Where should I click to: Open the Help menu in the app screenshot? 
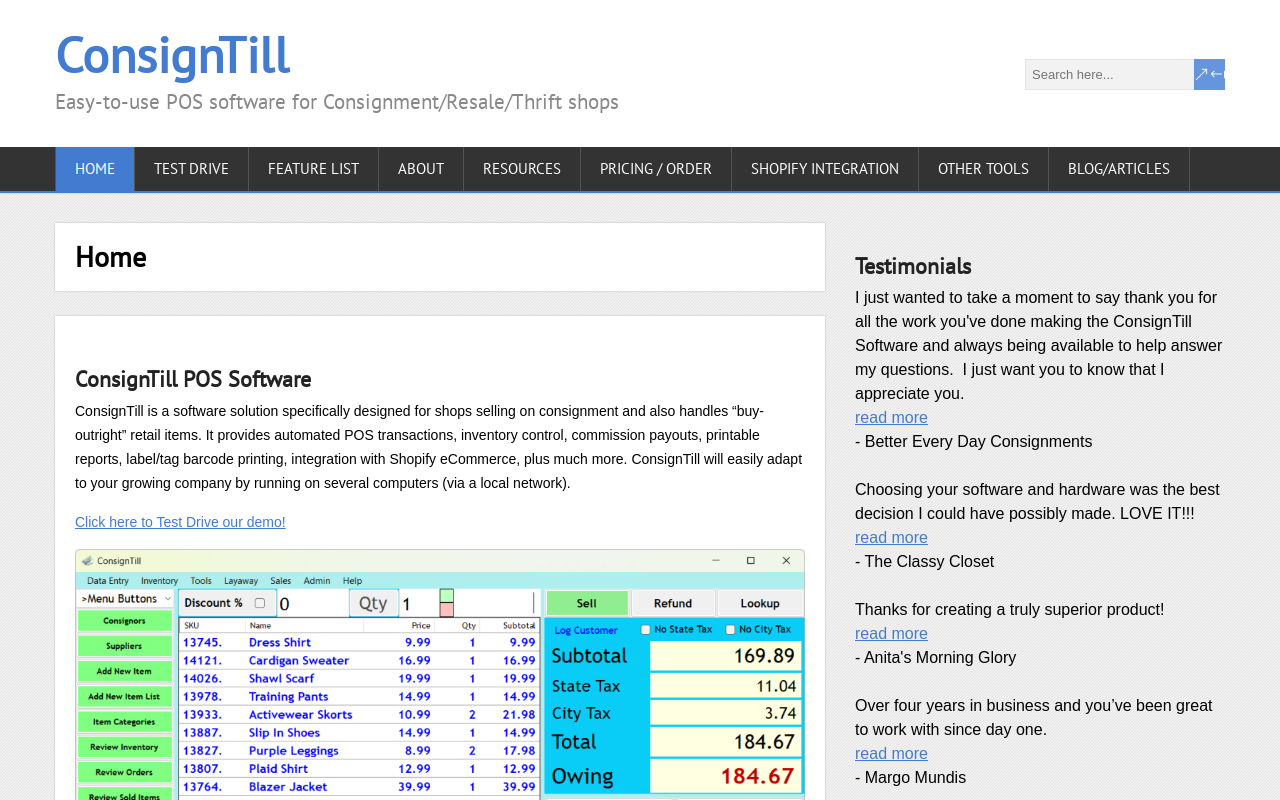[x=353, y=580]
